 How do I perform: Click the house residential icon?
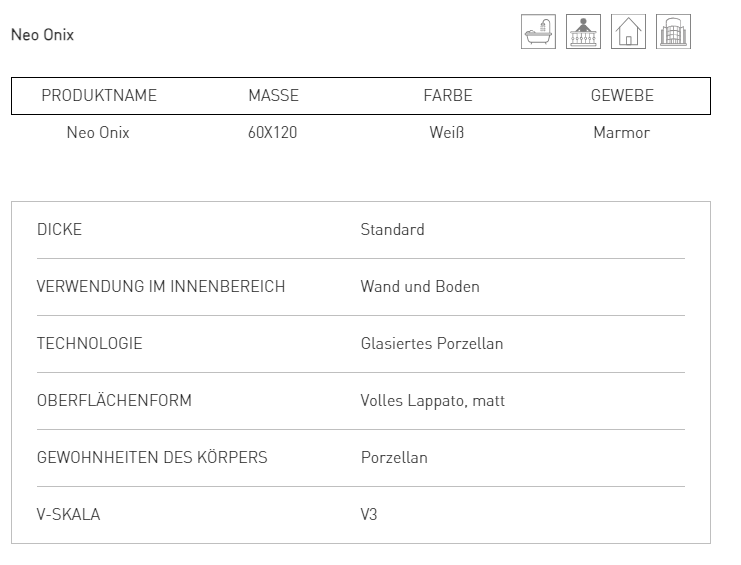coord(628,32)
